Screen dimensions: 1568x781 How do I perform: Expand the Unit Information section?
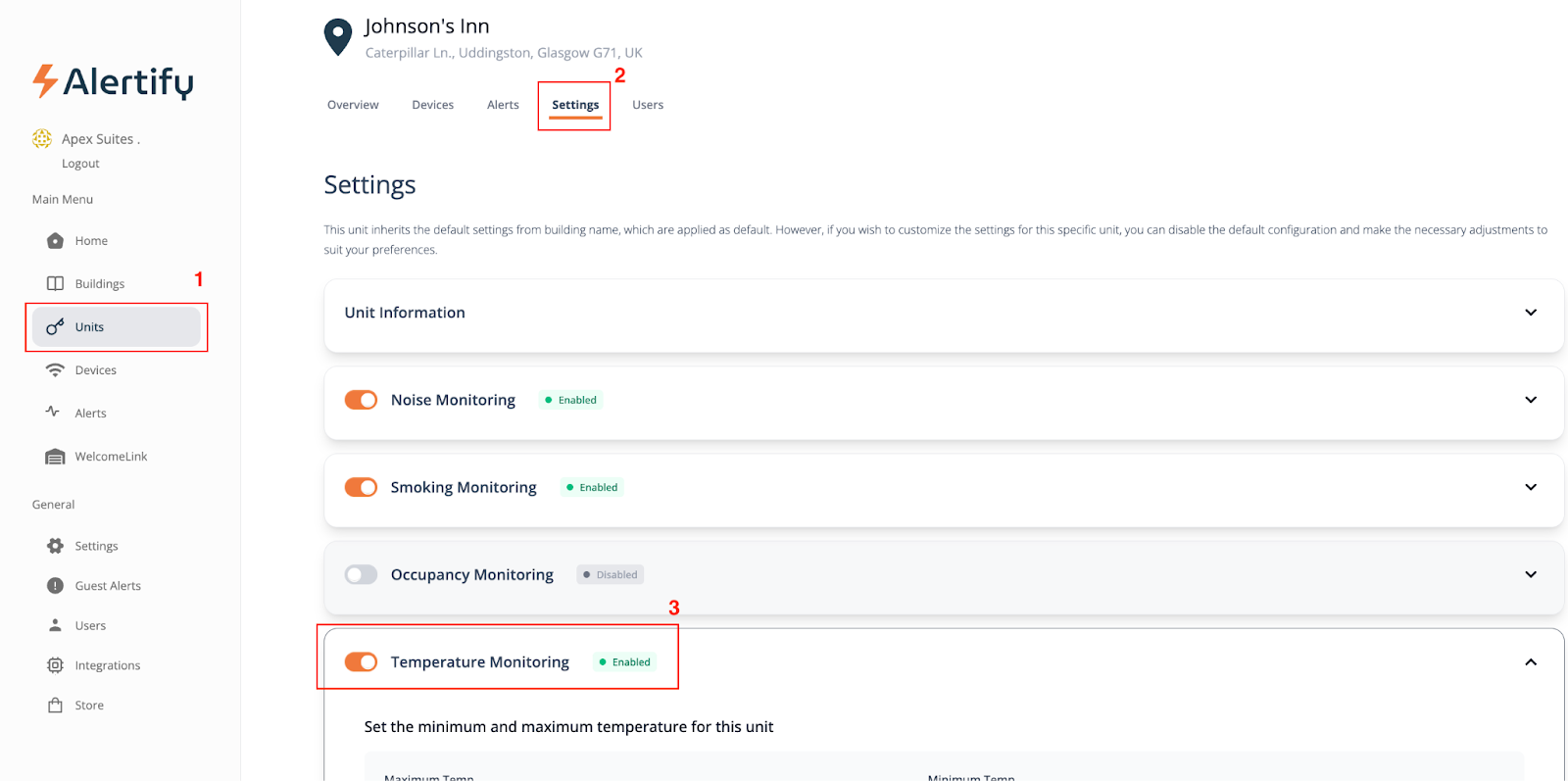coord(1531,313)
